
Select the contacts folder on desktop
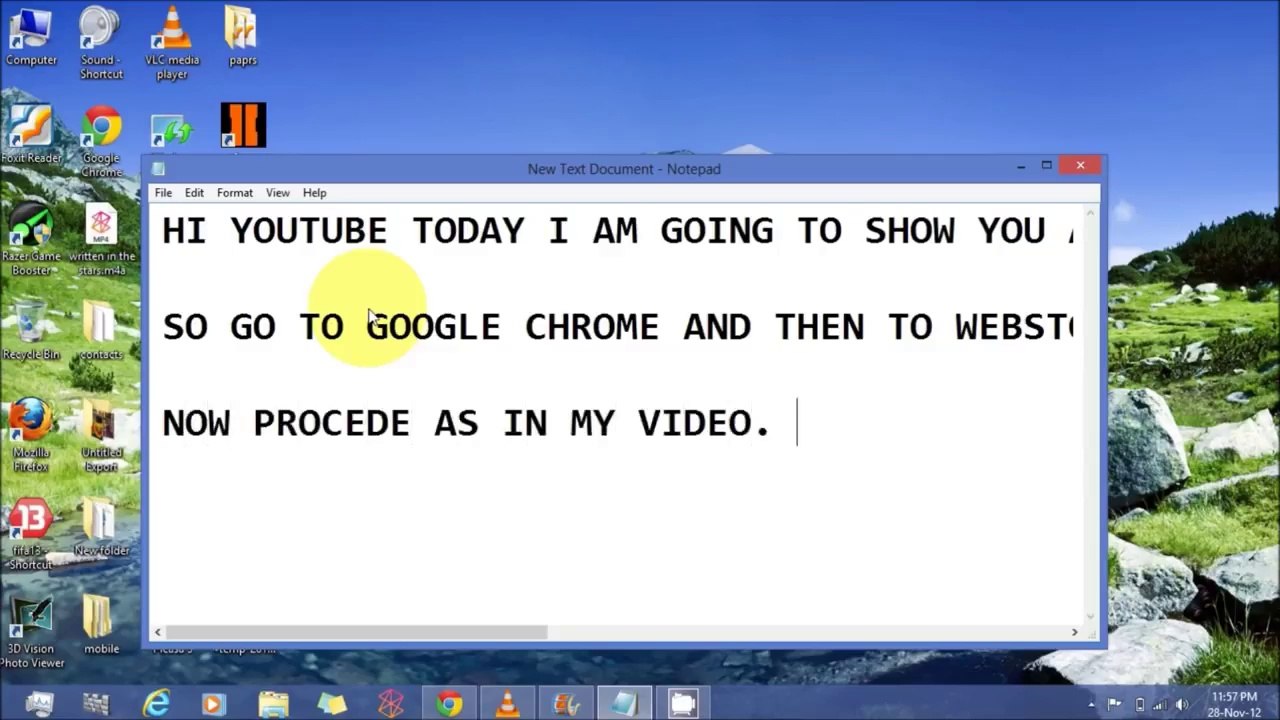(101, 330)
